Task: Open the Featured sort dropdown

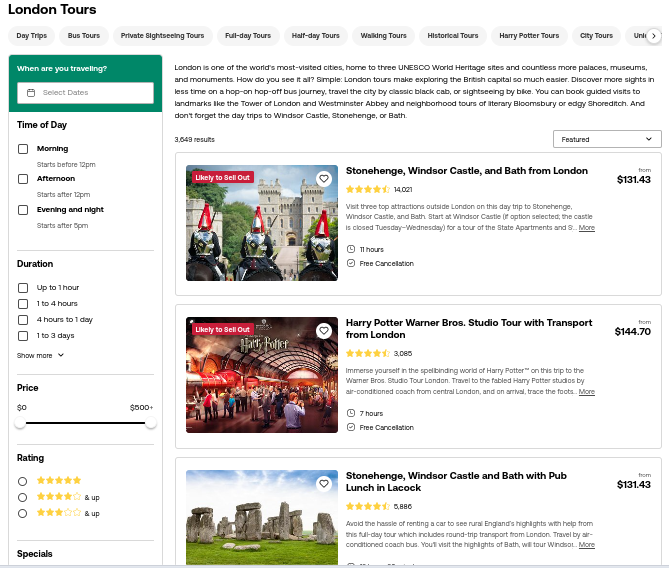Action: (x=607, y=139)
